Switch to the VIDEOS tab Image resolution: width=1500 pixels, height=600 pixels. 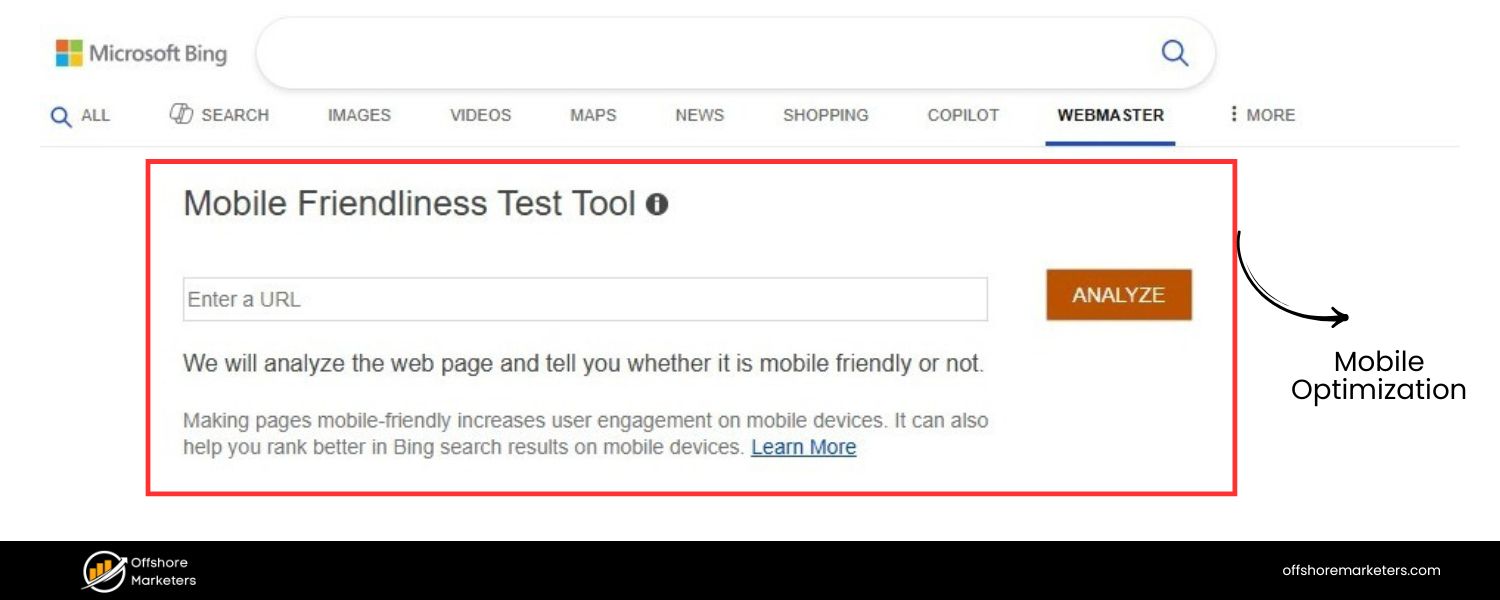point(479,115)
